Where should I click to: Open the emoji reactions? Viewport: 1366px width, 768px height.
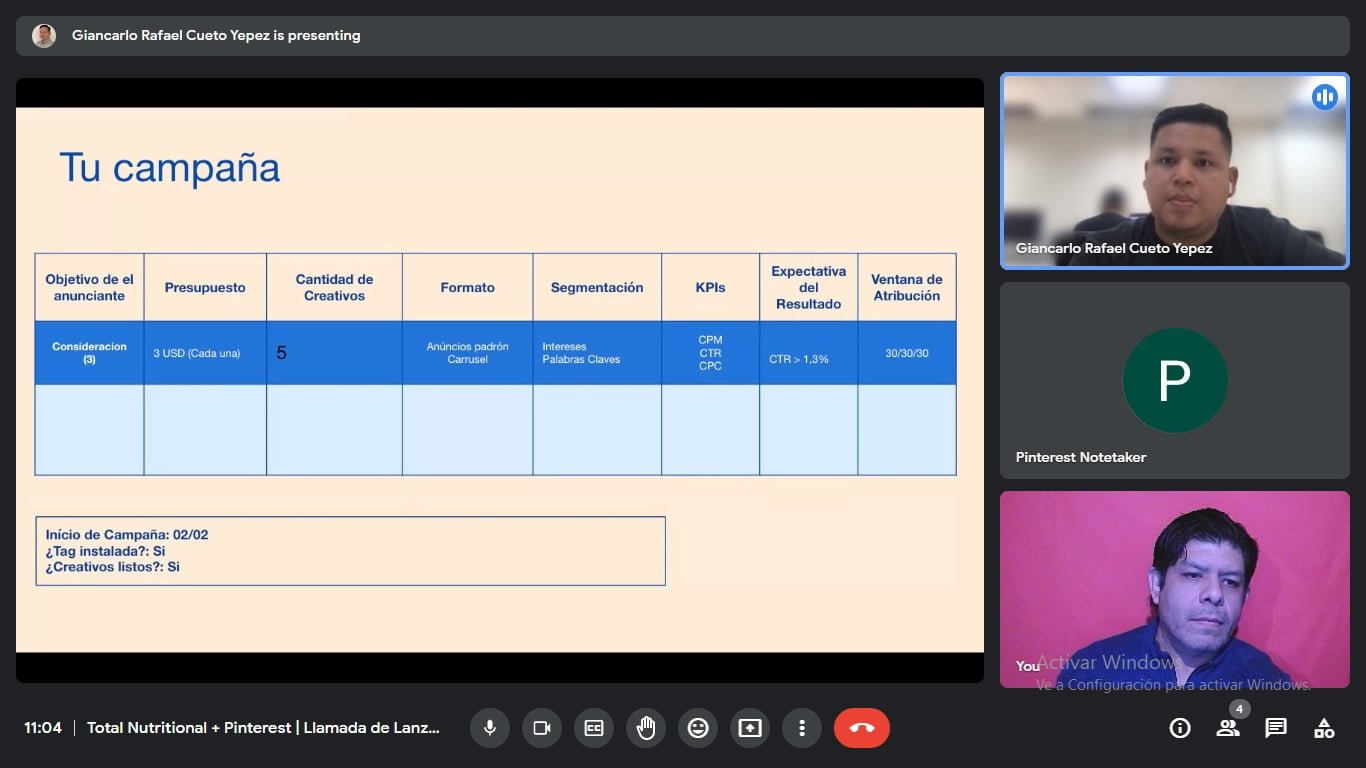pos(698,728)
